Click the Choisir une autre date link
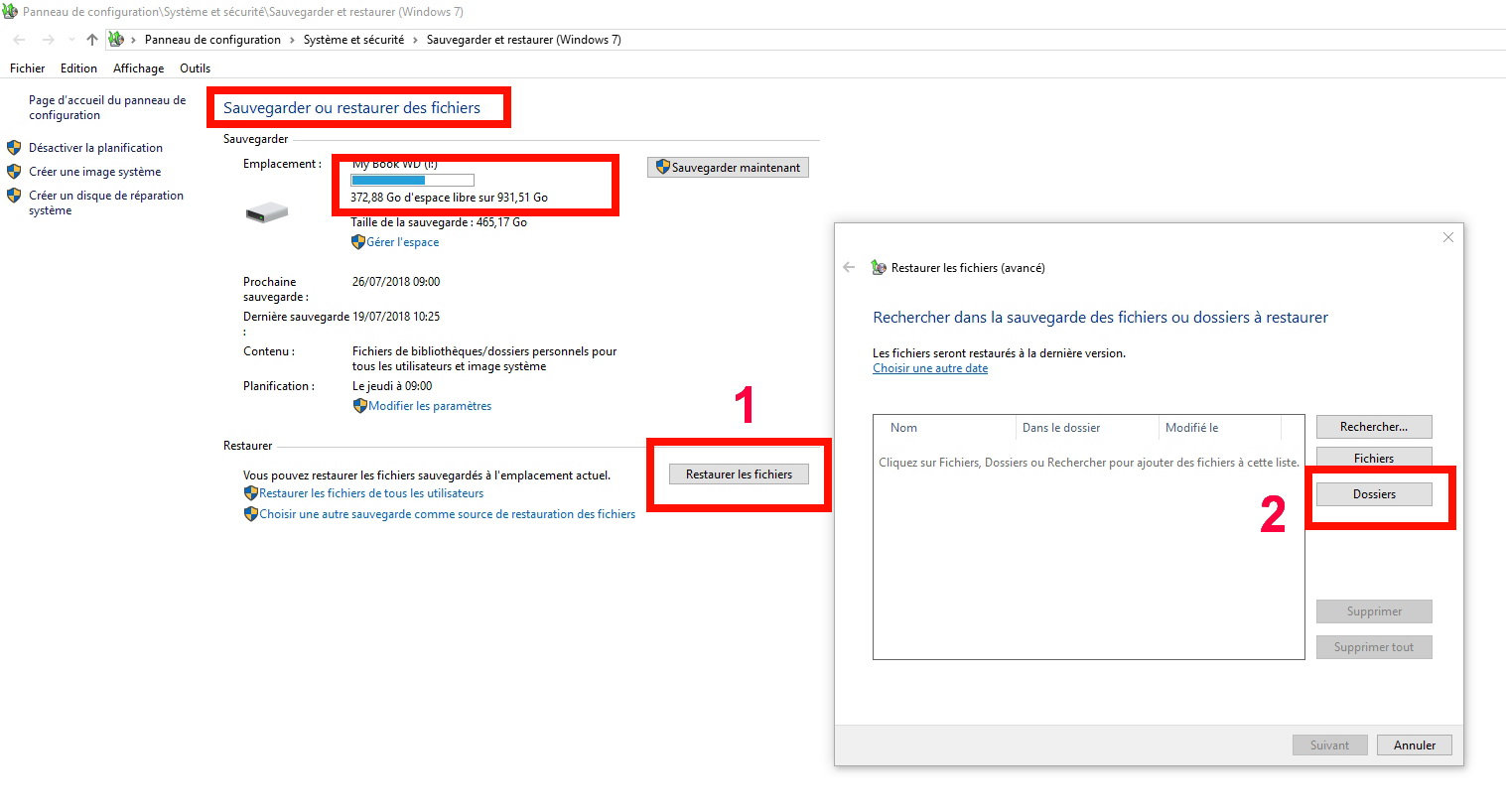Viewport: 1506px width, 812px height. click(x=930, y=368)
